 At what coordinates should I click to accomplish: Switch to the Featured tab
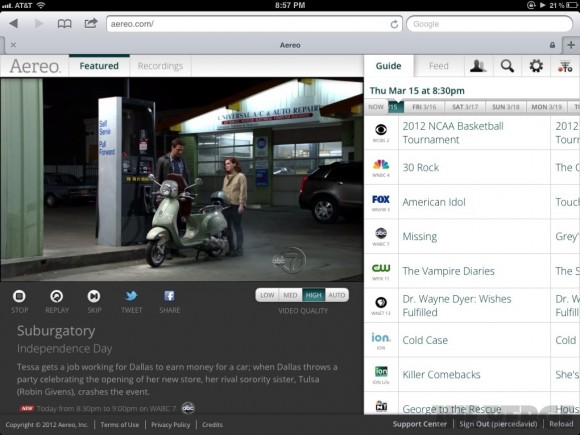[99, 66]
